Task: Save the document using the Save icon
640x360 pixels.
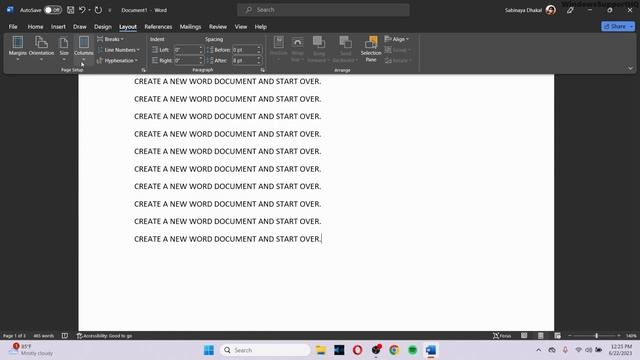Action: (71, 10)
